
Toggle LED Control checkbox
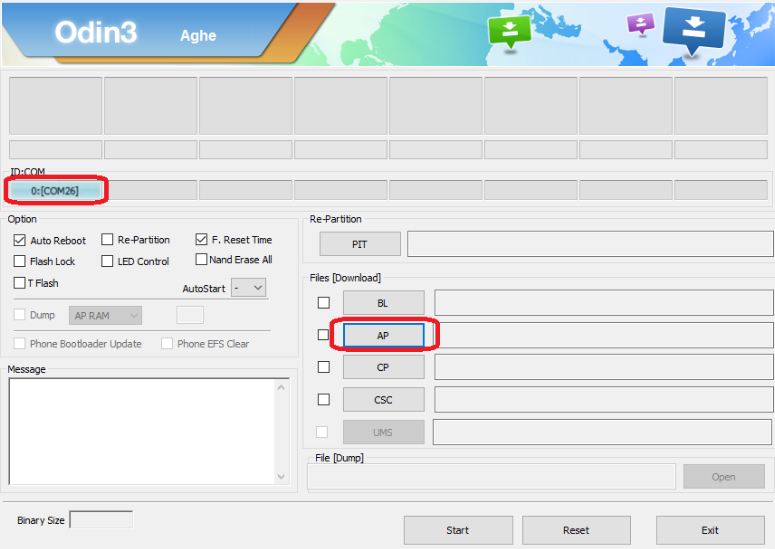[107, 261]
